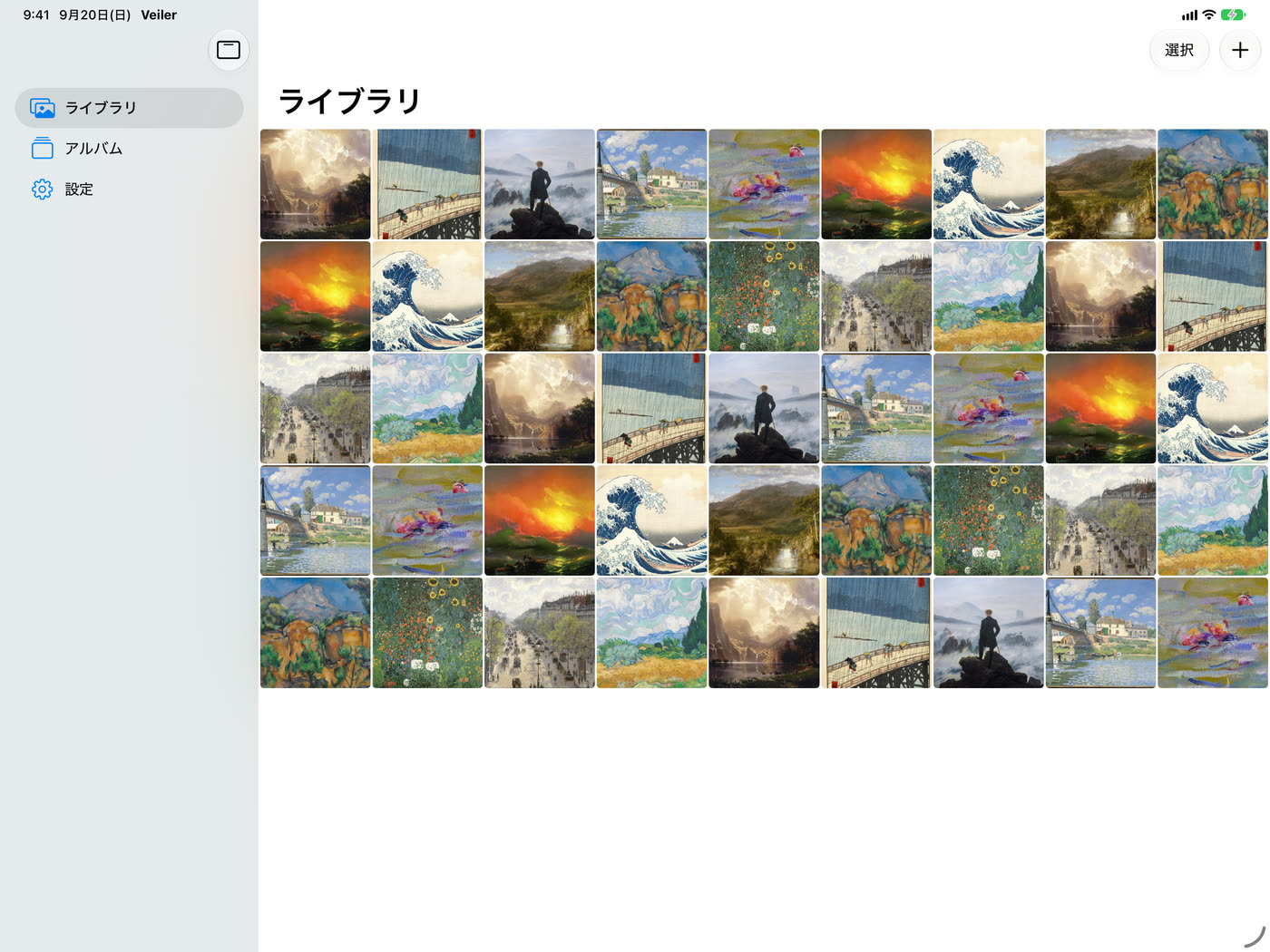The image size is (1270, 952).
Task: Open the Great Wave thumbnail in first row
Action: (989, 184)
